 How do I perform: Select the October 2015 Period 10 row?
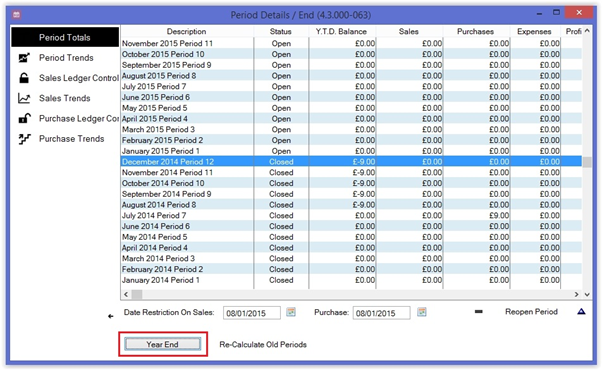(351, 54)
